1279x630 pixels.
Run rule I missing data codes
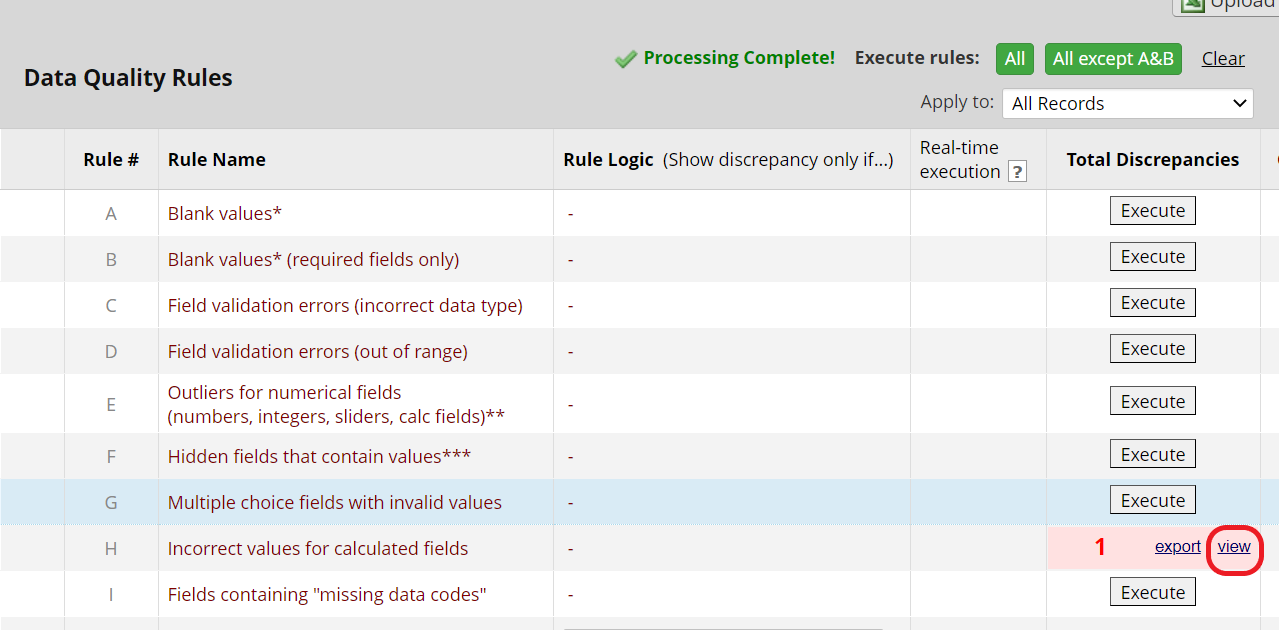click(x=1152, y=593)
